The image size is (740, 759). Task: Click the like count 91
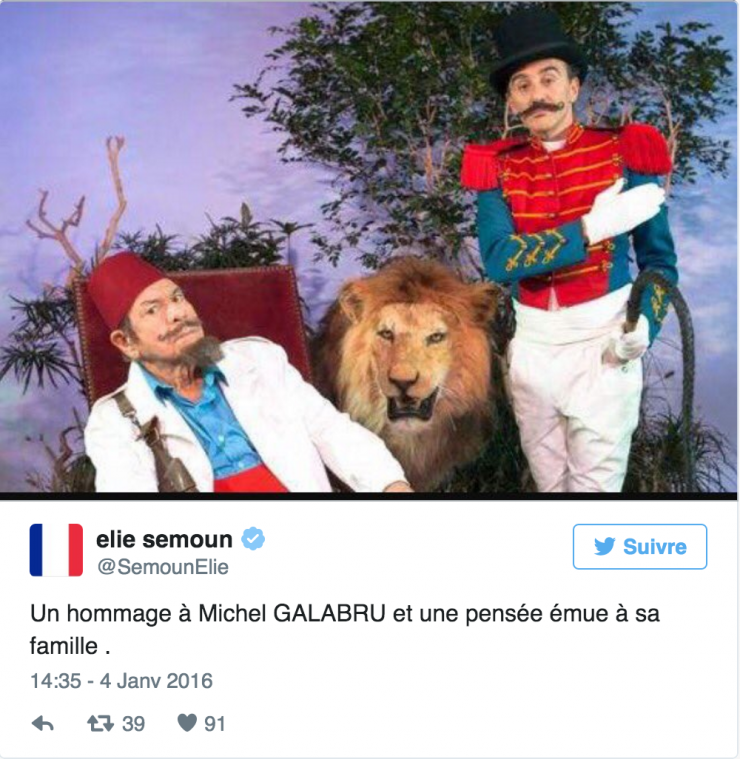(x=215, y=724)
